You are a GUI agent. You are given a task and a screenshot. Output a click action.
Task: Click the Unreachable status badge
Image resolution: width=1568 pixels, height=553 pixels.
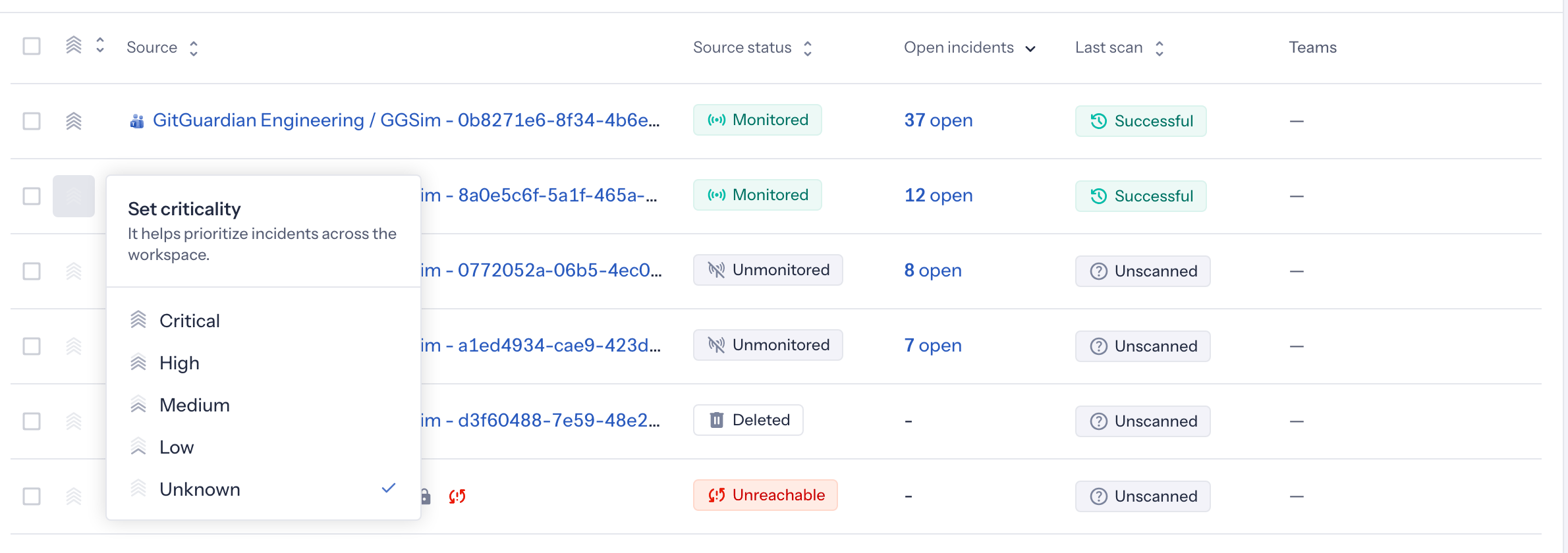766,495
